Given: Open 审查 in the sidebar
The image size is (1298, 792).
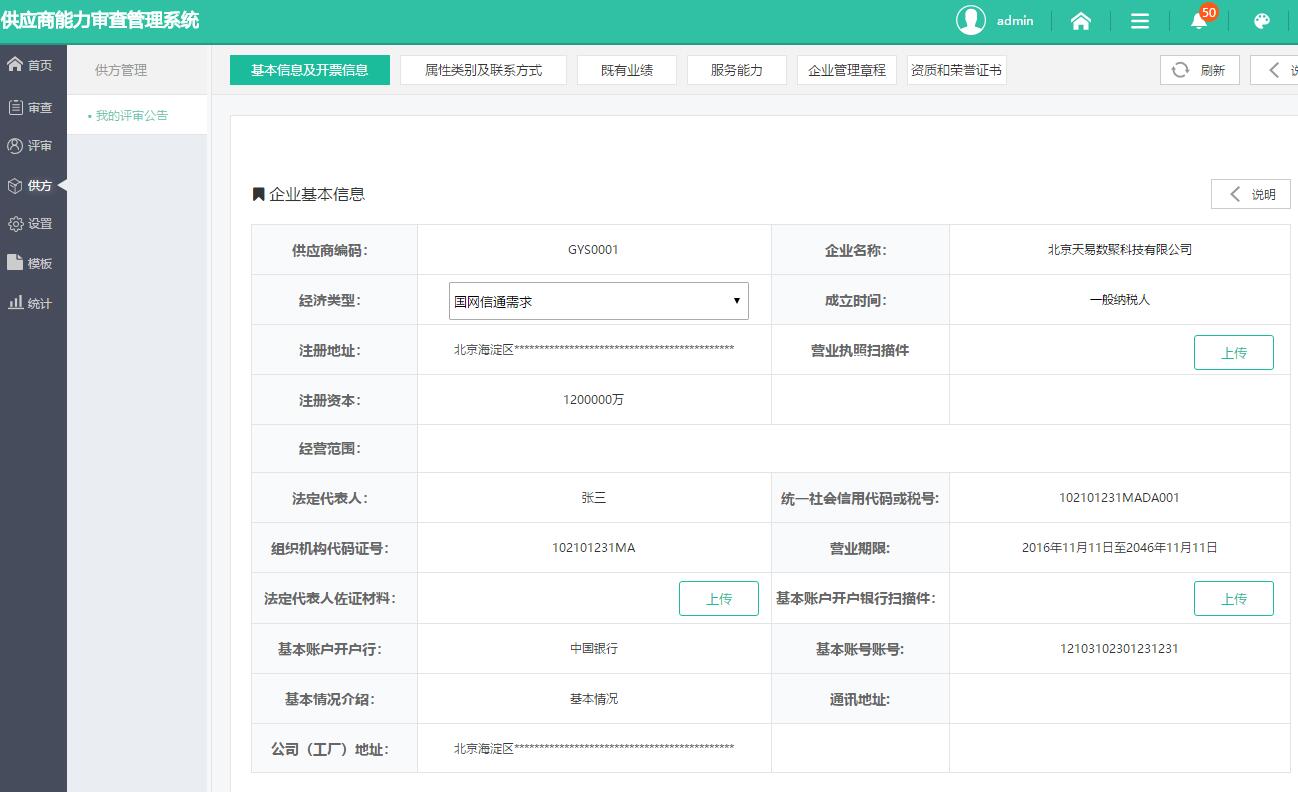Looking at the screenshot, I should [x=30, y=107].
